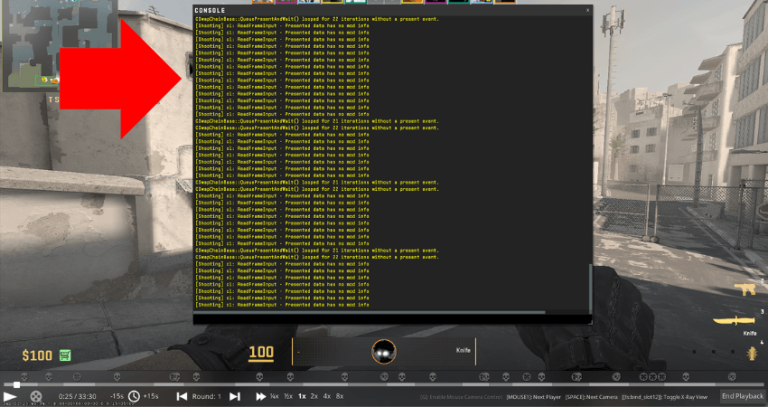Switch playback speed to 4x
The width and height of the screenshot is (768, 407).
point(327,396)
